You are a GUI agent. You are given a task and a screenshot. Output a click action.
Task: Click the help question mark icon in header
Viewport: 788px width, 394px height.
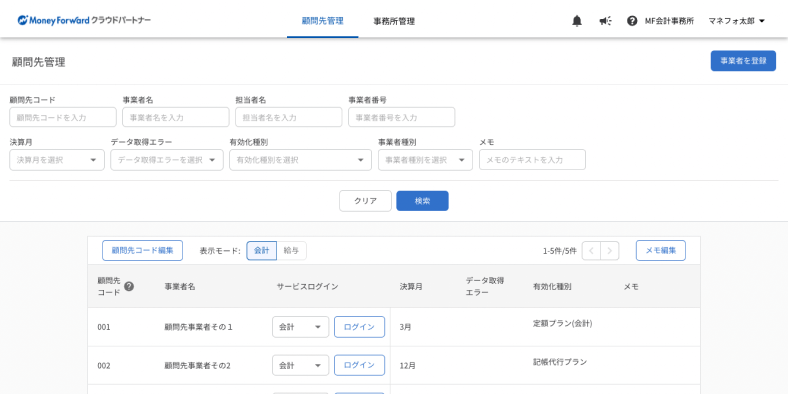pyautogui.click(x=632, y=21)
